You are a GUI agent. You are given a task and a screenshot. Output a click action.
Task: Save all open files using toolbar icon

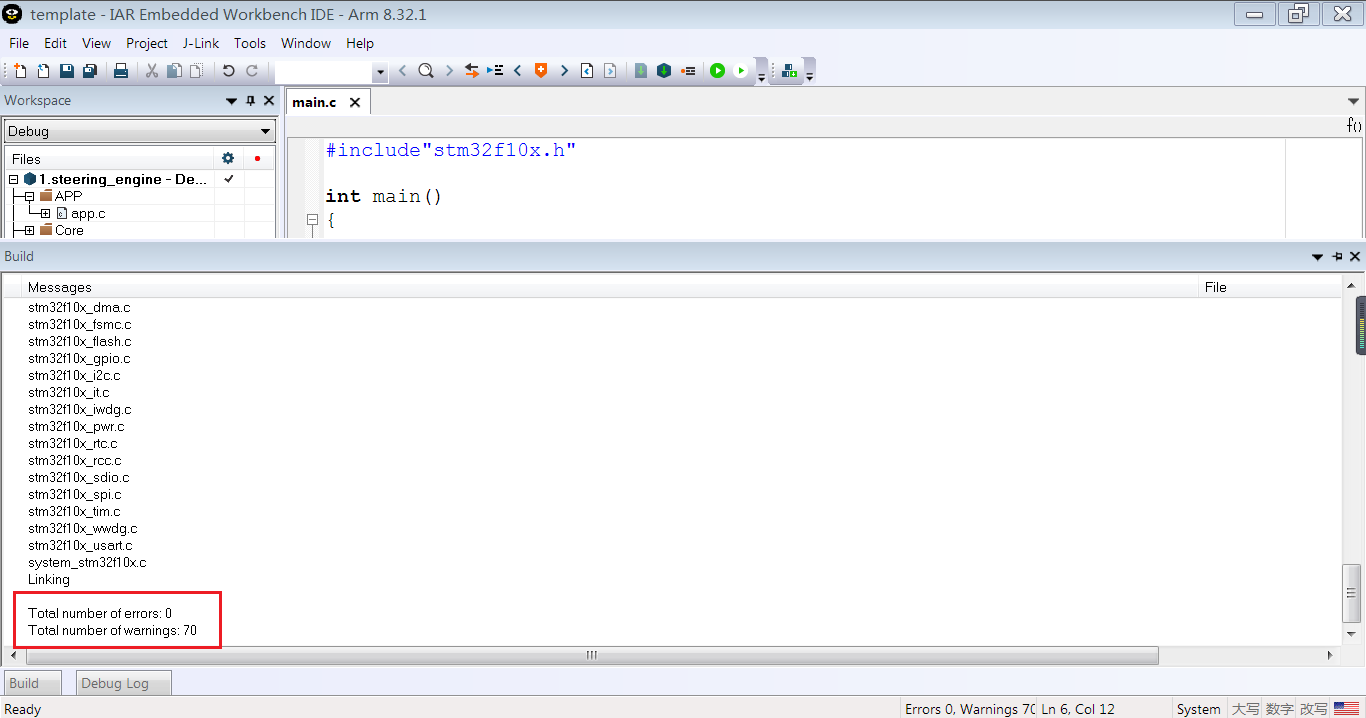click(89, 70)
